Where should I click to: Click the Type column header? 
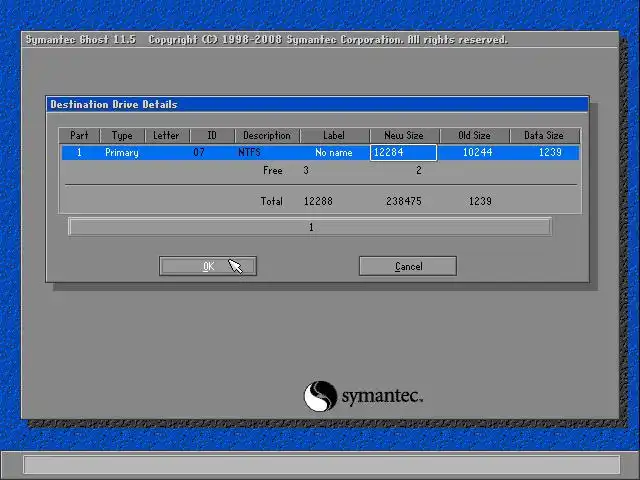click(x=122, y=136)
